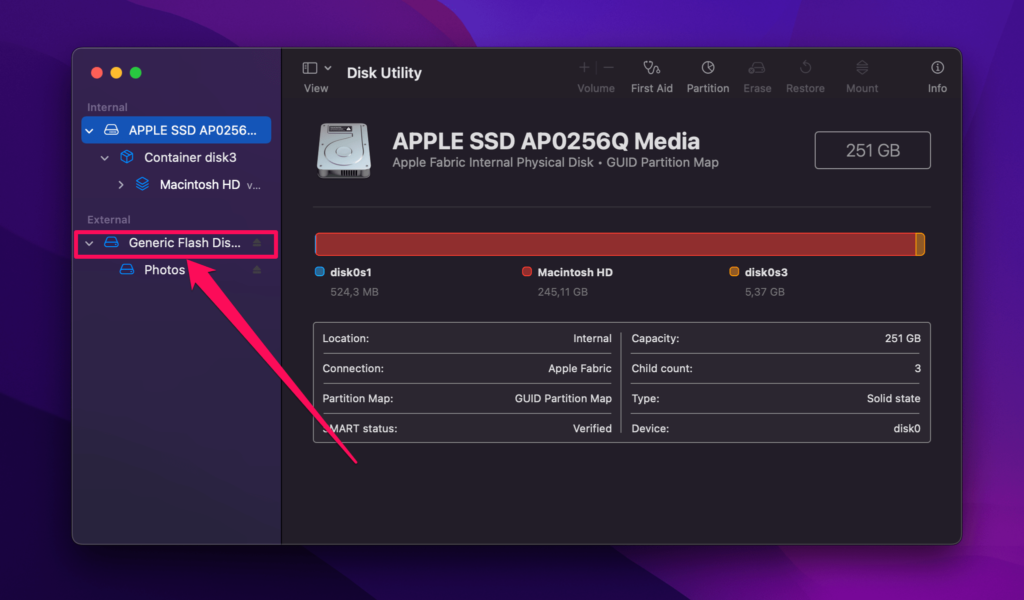Click the Apple Fabric connection value
This screenshot has width=1024, height=600.
click(580, 368)
